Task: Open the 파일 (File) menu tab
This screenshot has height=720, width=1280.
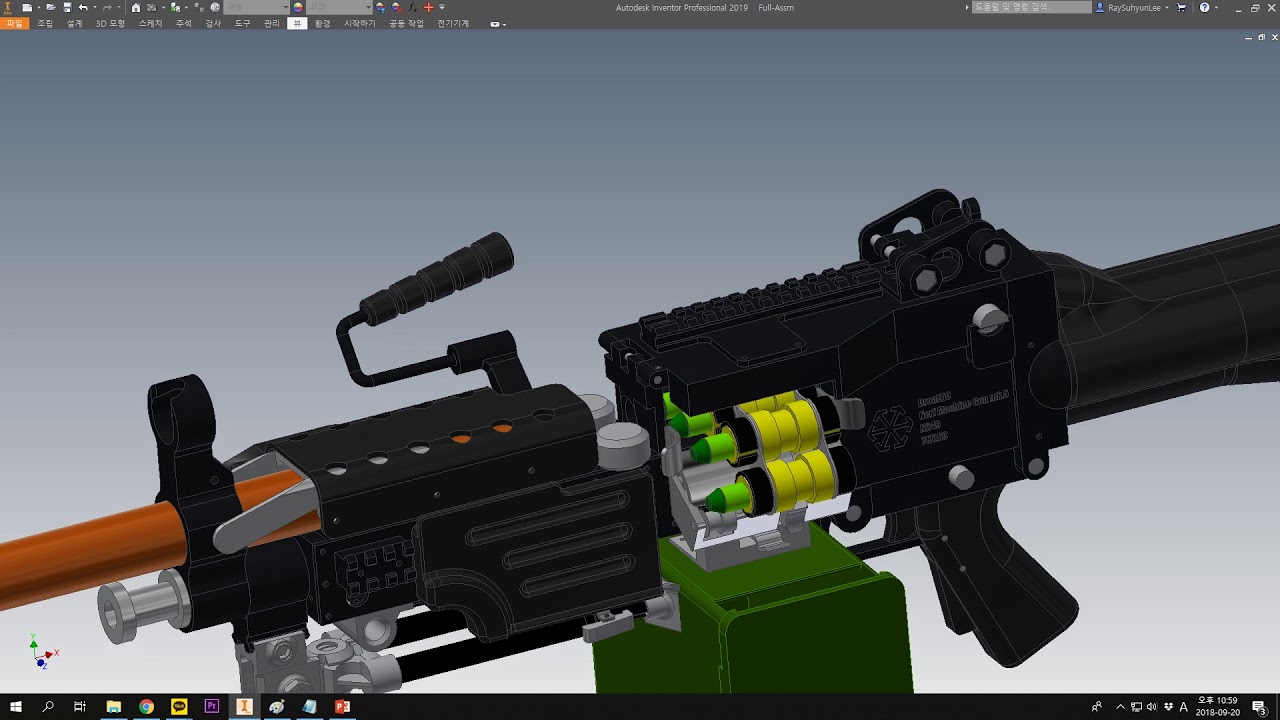Action: (14, 23)
